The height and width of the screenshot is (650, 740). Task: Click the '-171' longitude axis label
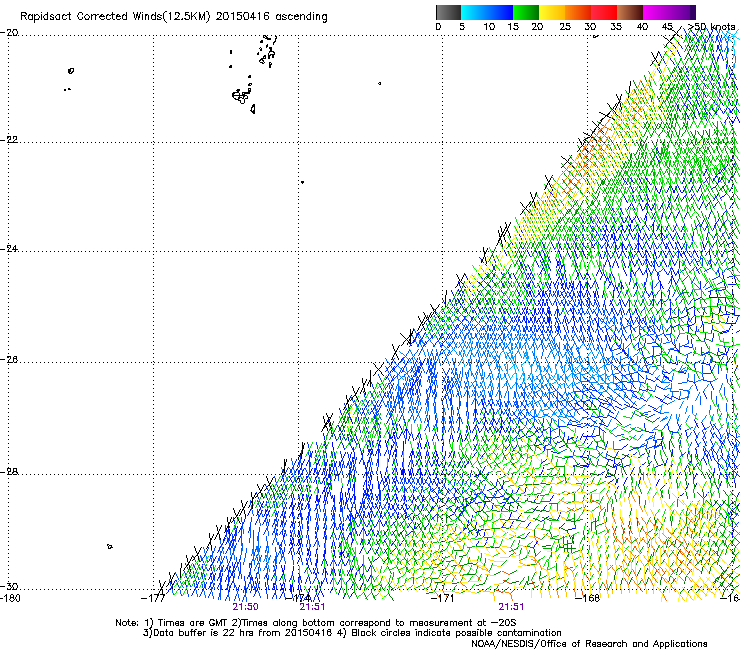442,598
